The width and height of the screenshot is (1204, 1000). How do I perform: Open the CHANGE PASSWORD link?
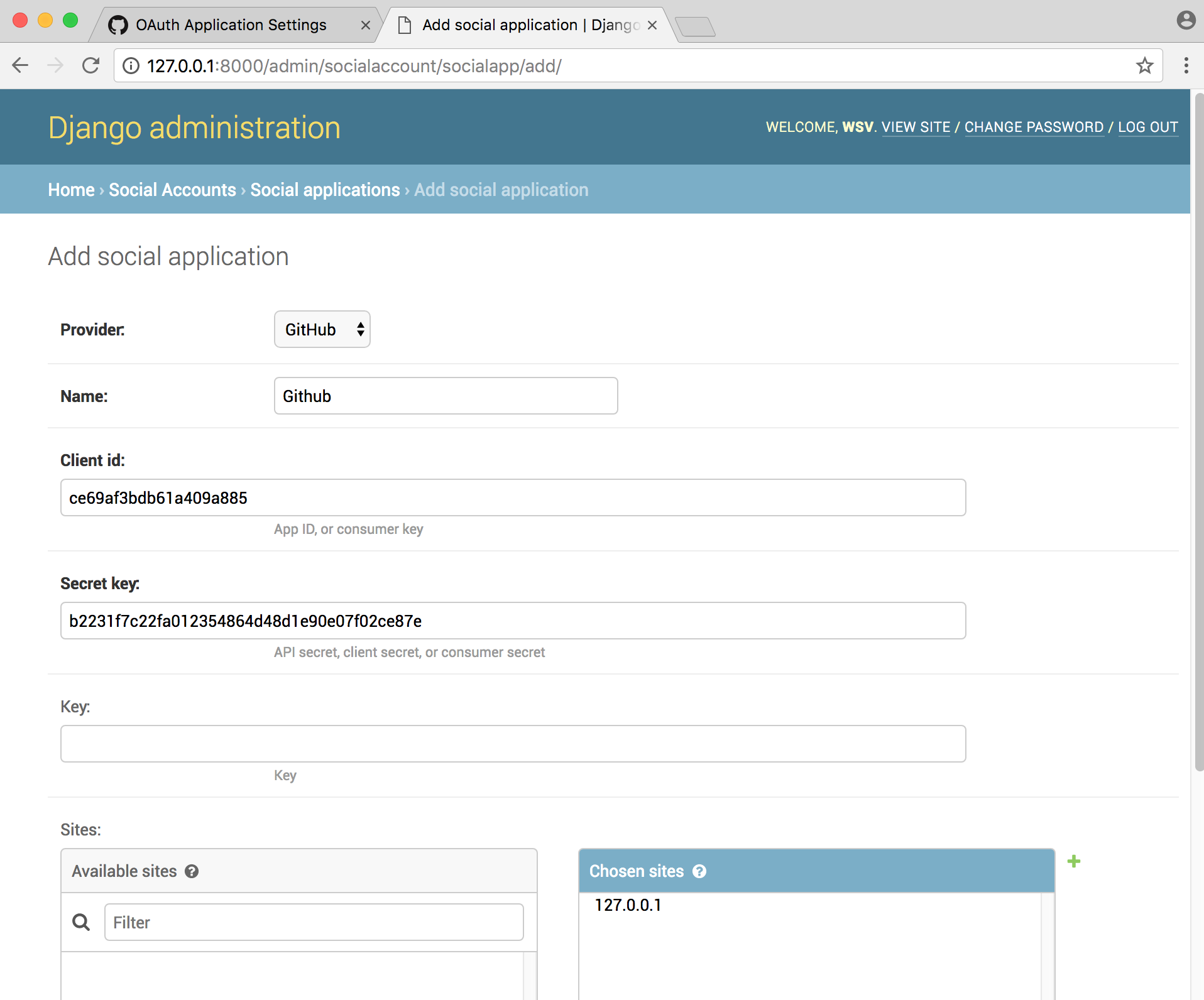[1034, 127]
